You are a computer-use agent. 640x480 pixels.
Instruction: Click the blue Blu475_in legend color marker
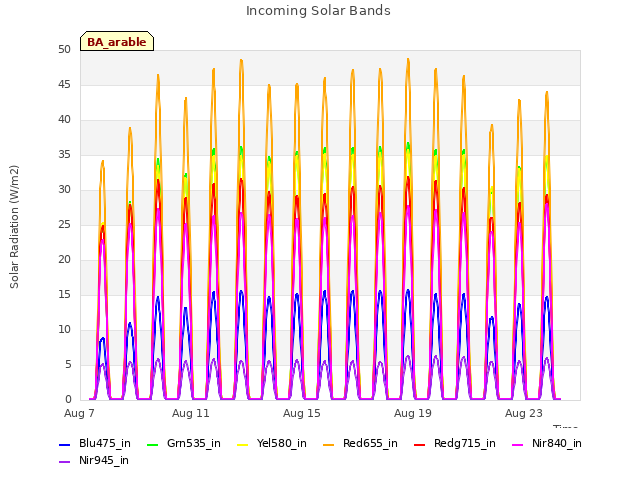pyautogui.click(x=64, y=444)
